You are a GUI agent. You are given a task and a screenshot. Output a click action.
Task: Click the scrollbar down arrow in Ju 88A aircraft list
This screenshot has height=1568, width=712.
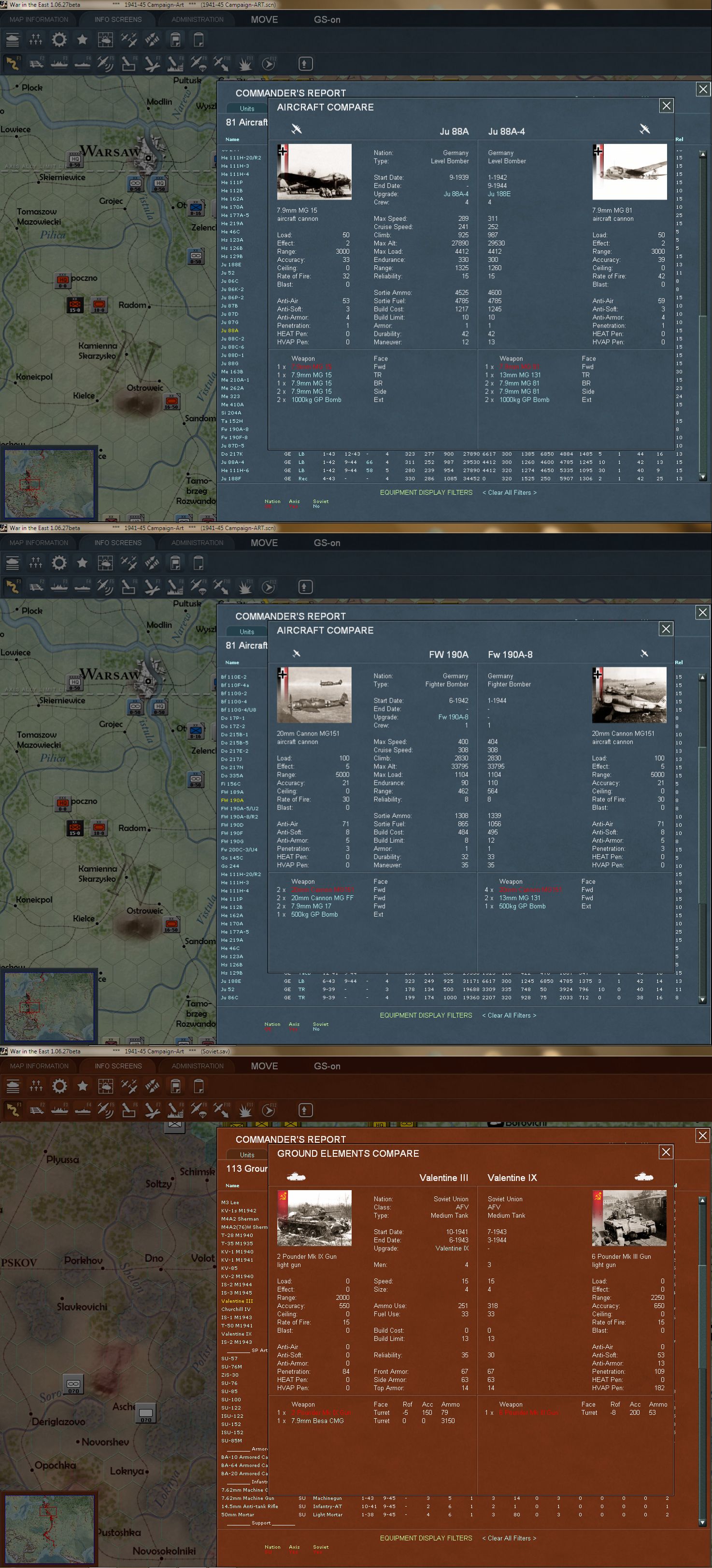(x=703, y=477)
